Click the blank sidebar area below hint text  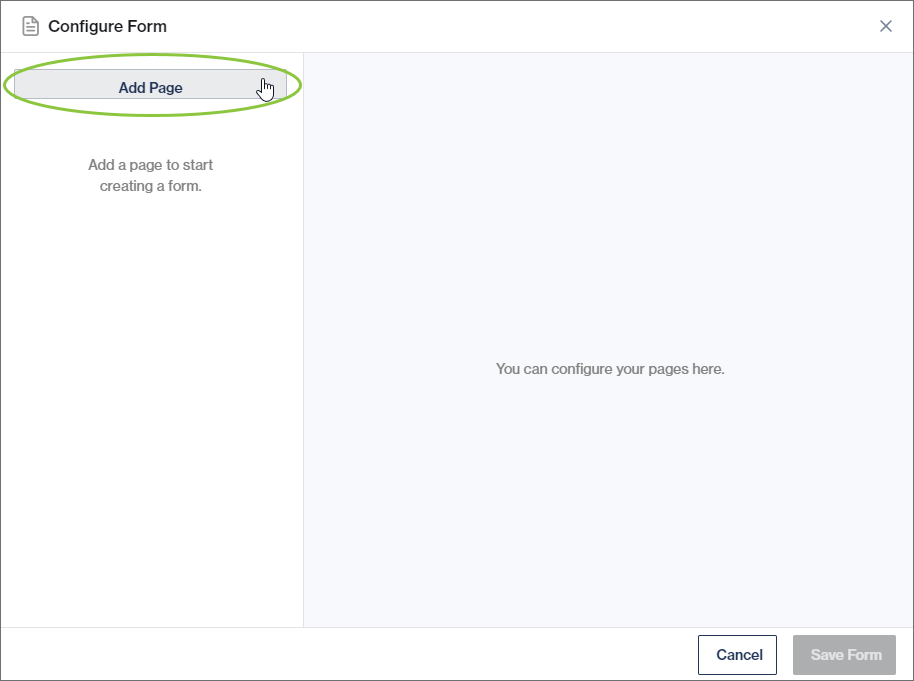pyautogui.click(x=150, y=400)
